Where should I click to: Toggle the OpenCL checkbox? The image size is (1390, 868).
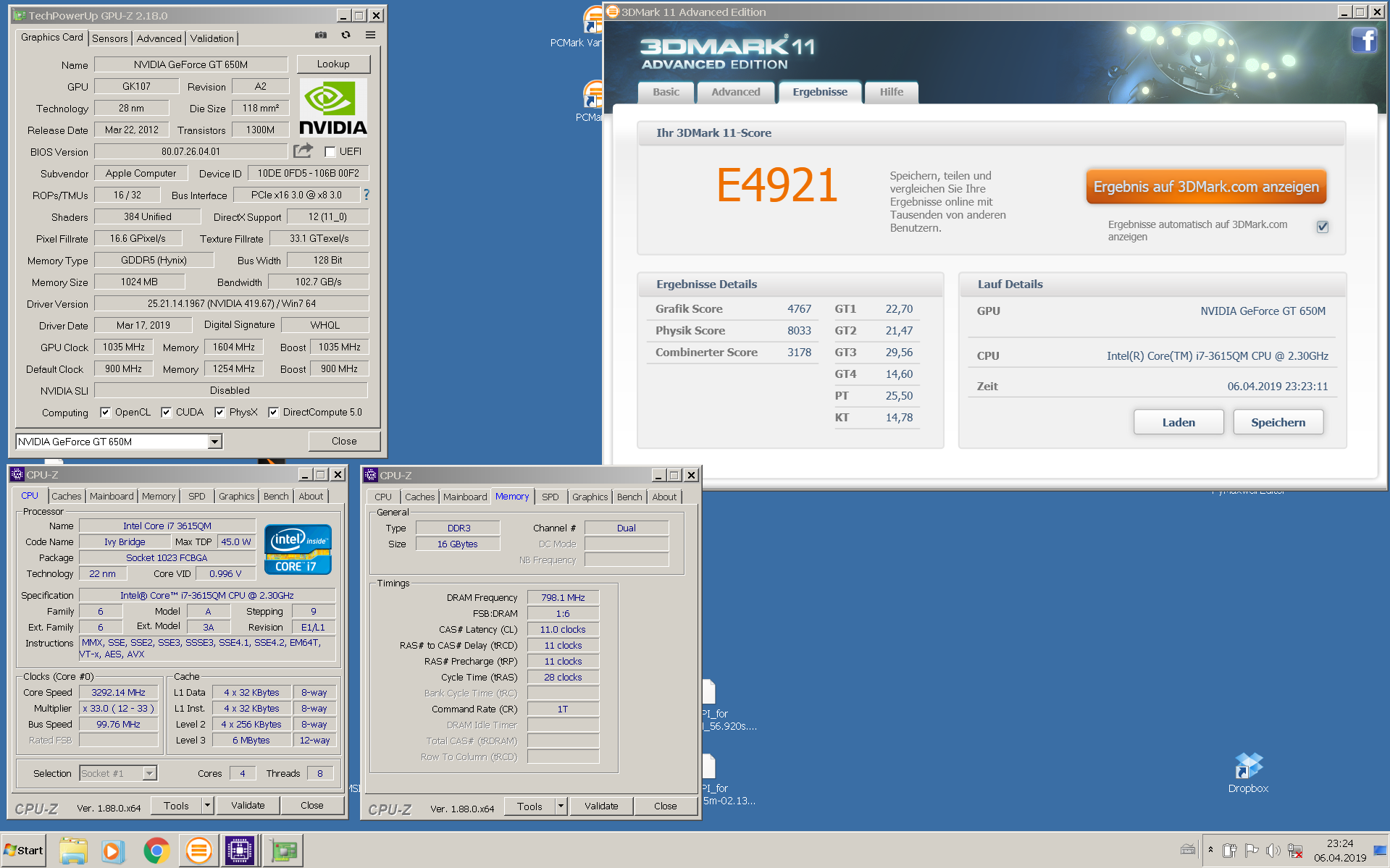click(x=106, y=412)
